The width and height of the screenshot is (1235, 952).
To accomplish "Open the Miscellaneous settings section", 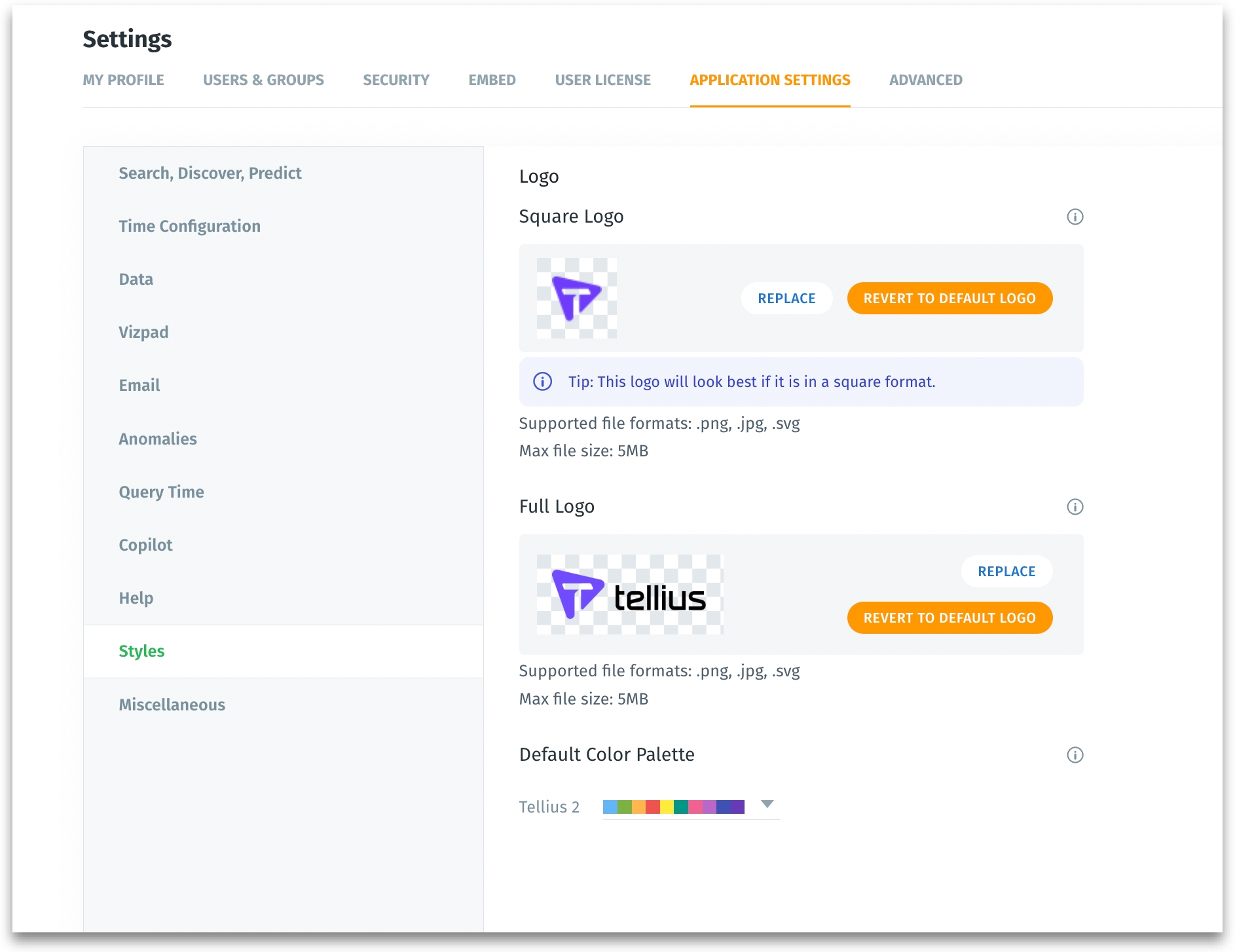I will (x=172, y=705).
